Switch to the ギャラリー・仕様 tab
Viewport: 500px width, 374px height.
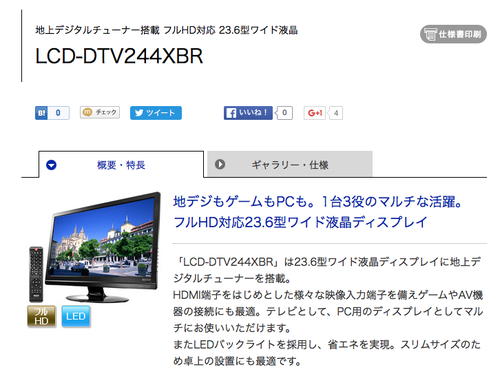point(290,164)
